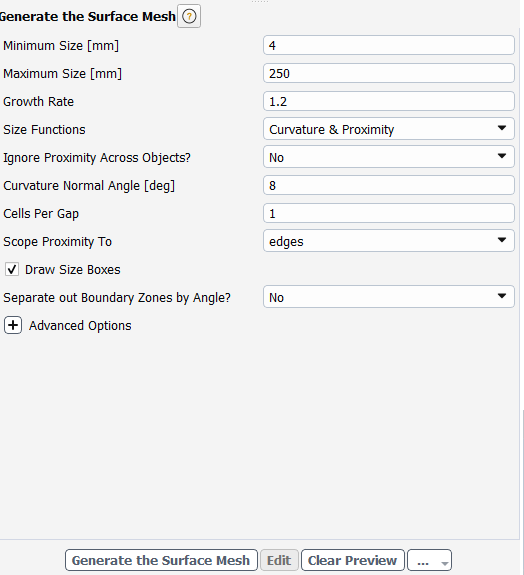This screenshot has width=524, height=575.
Task: Open Size Functions dropdown
Action: 389,129
